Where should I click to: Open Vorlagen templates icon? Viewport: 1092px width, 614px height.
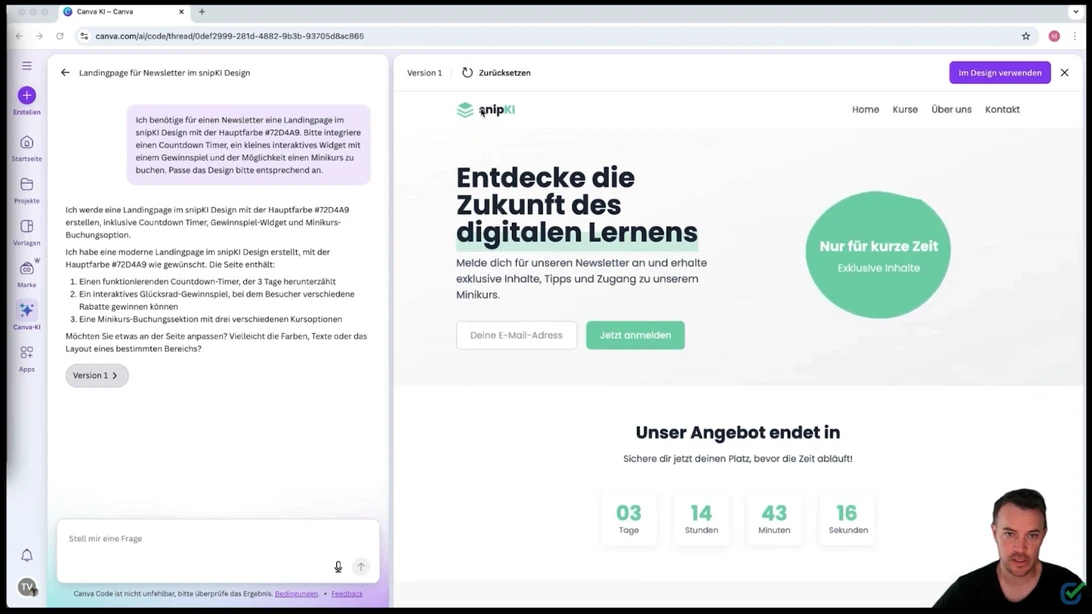tap(27, 227)
